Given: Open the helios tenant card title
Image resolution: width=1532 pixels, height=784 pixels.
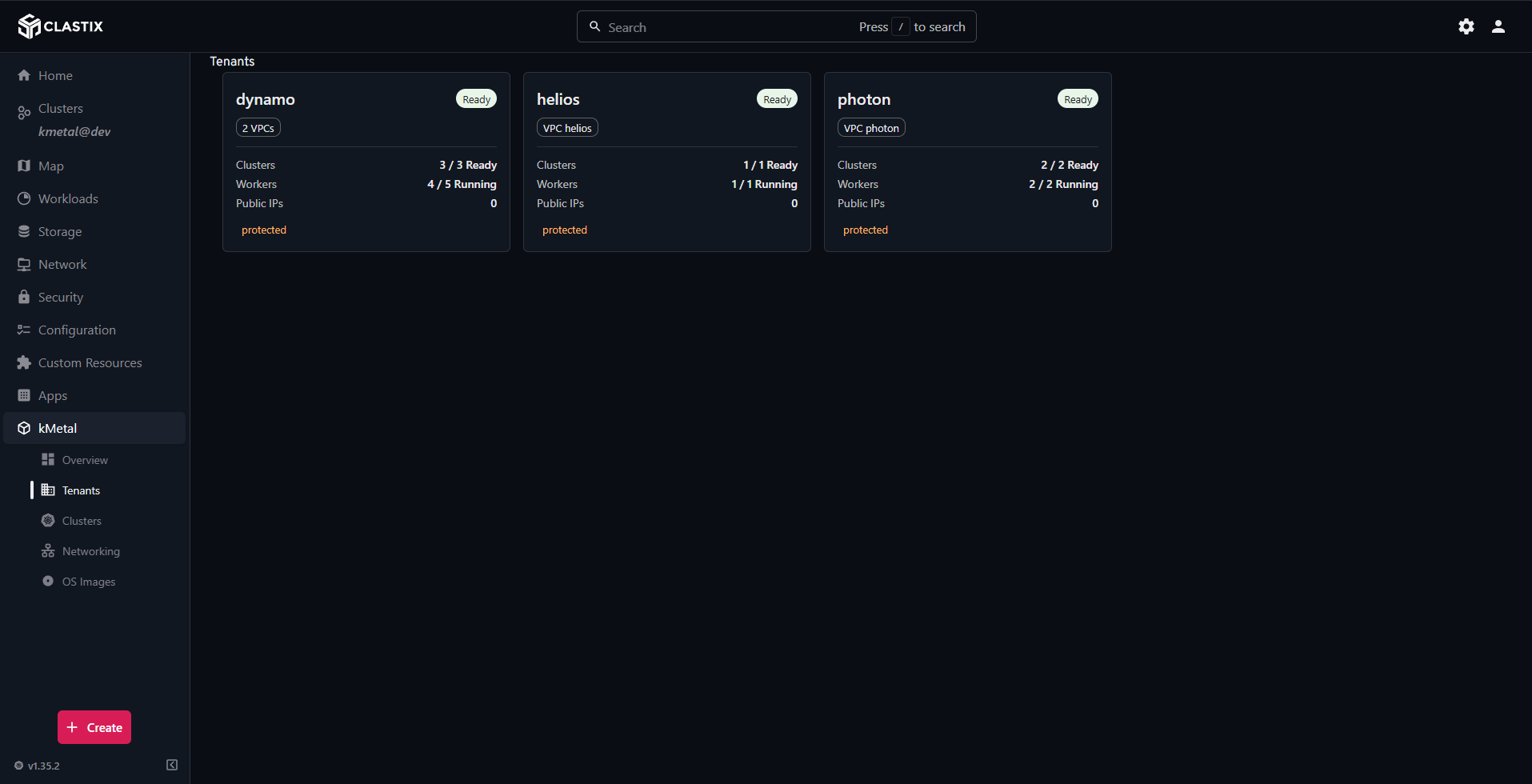Looking at the screenshot, I should click(558, 99).
